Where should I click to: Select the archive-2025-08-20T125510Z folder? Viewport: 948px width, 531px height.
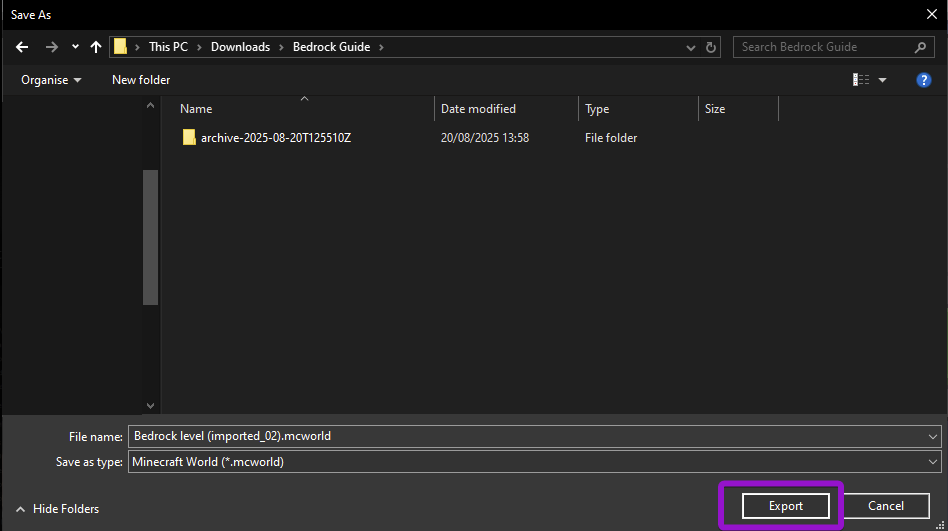point(276,138)
